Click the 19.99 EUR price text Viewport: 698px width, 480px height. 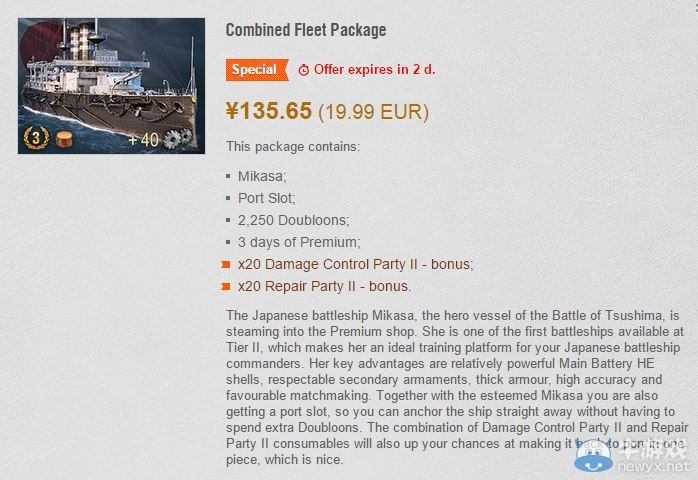(373, 111)
